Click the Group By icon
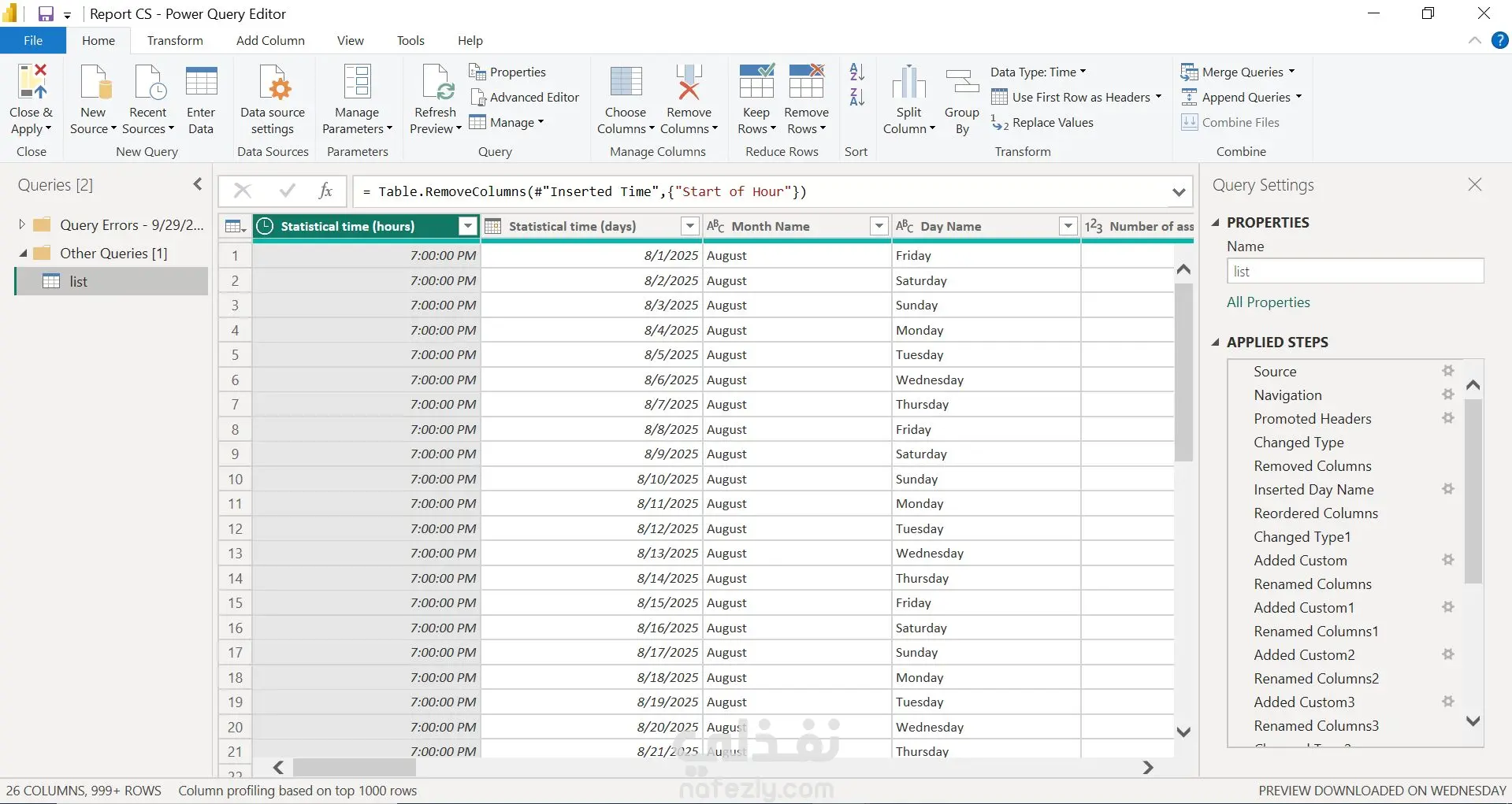The width and height of the screenshot is (1512, 804). pyautogui.click(x=961, y=83)
